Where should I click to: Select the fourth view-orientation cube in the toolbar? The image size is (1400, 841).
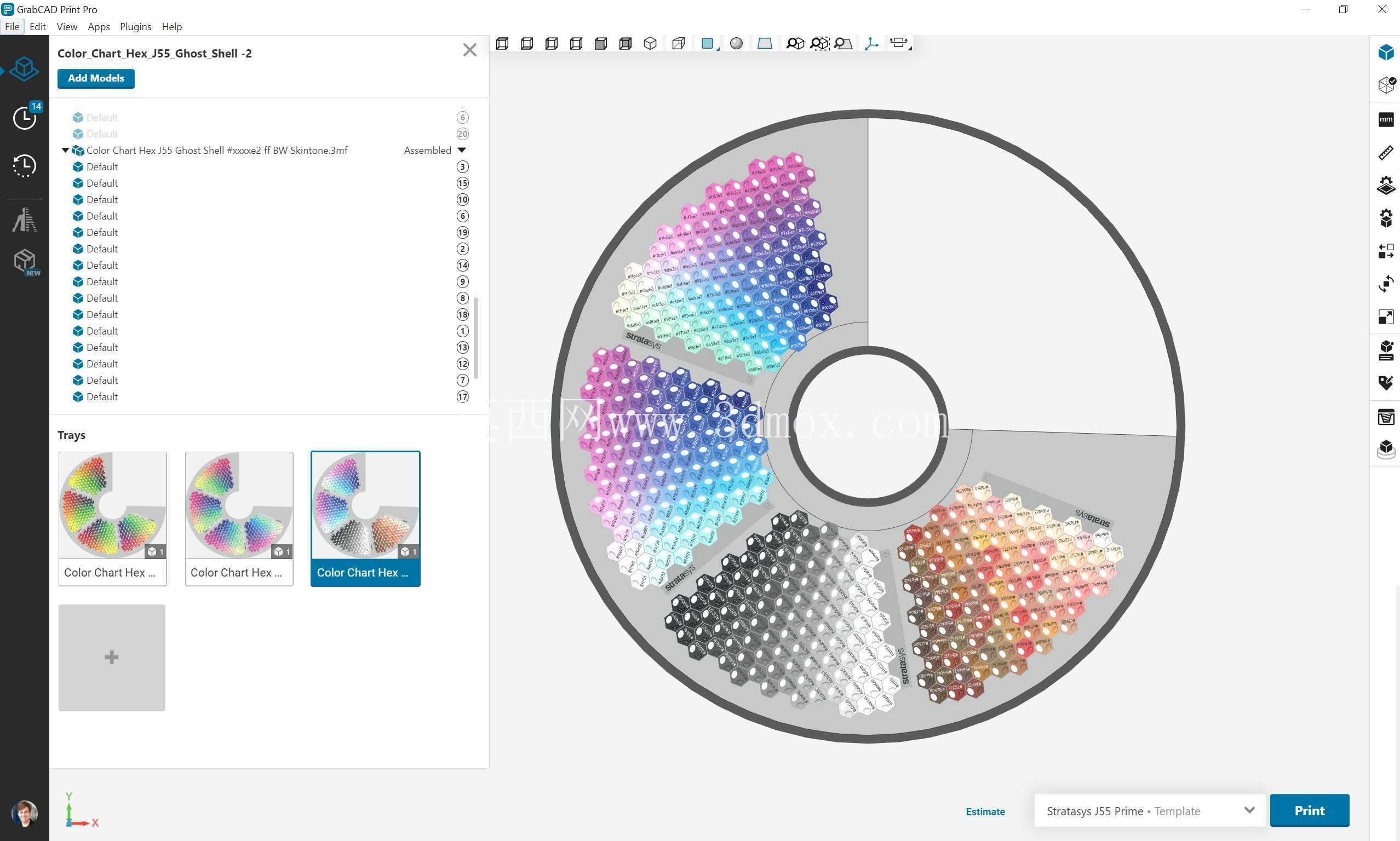[x=576, y=44]
